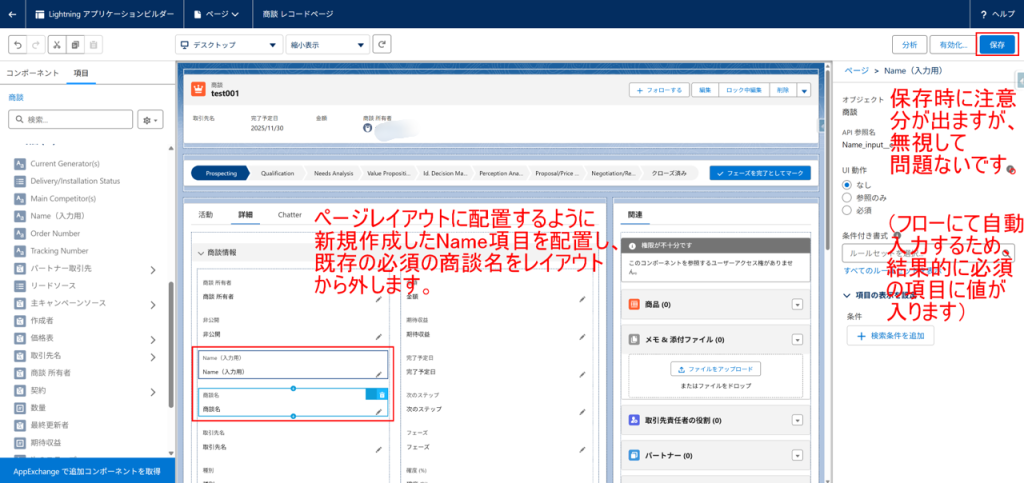Click the 有効化 activation button

[953, 45]
